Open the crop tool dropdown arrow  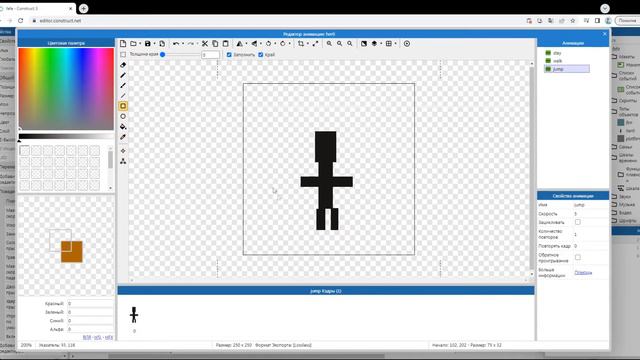click(x=307, y=44)
